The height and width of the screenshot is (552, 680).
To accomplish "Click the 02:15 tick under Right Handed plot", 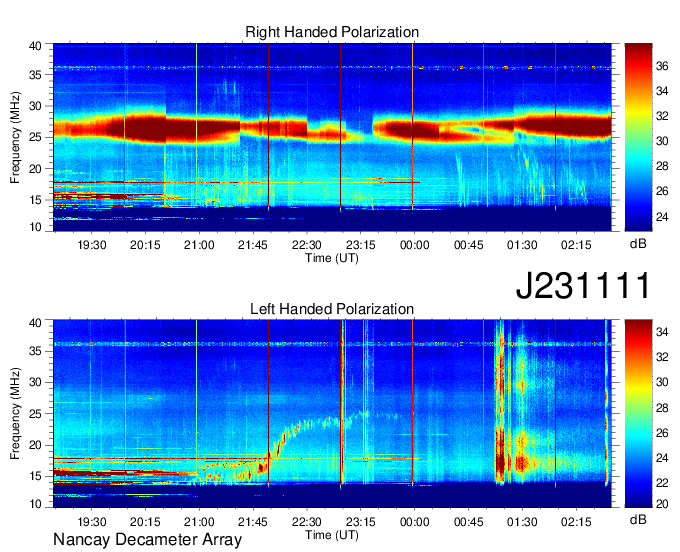I will coord(576,245).
